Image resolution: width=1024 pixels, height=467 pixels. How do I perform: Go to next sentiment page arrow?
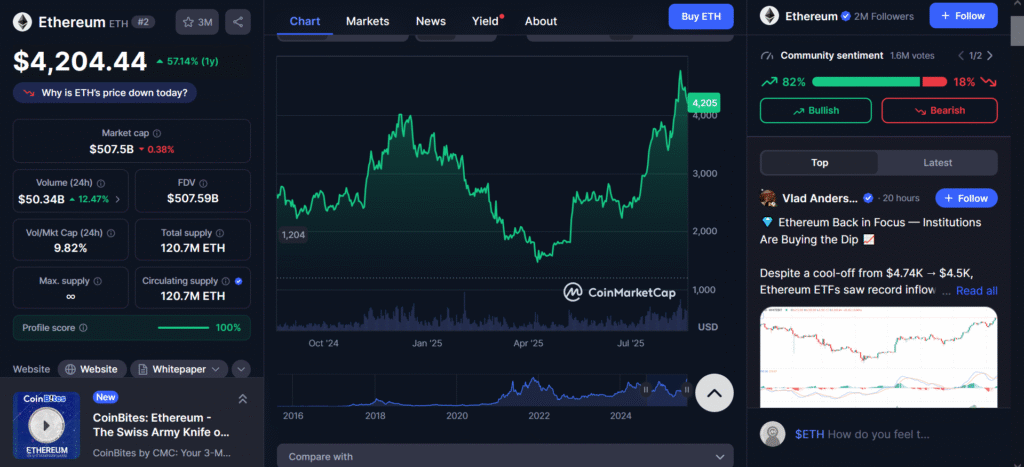(990, 56)
